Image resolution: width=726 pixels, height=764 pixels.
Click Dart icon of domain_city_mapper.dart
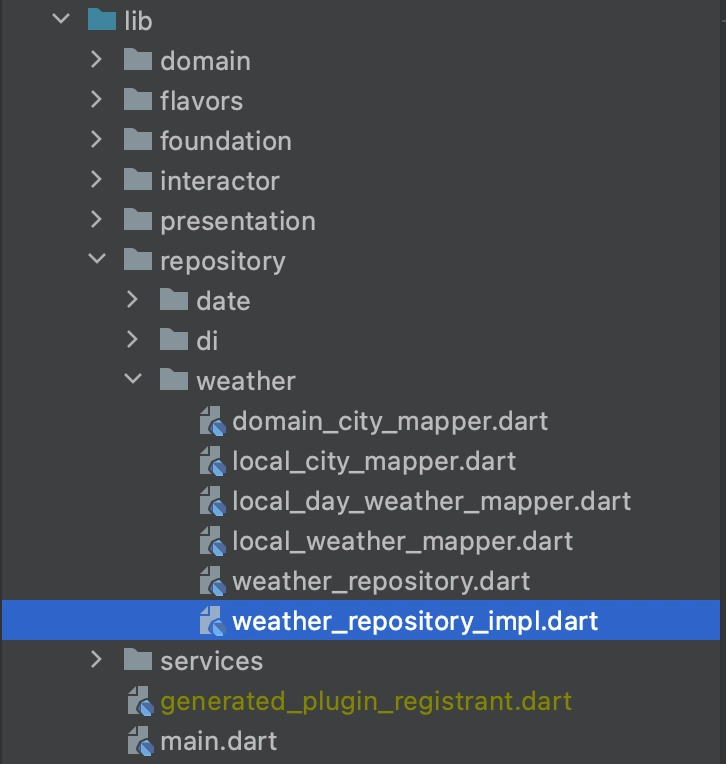click(x=212, y=421)
